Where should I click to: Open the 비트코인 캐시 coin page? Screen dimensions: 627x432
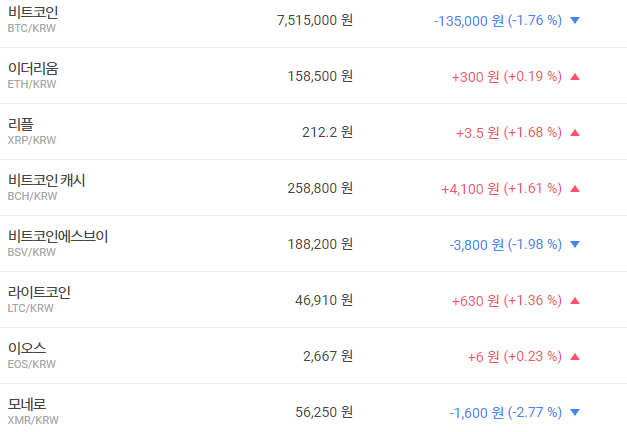click(x=46, y=180)
